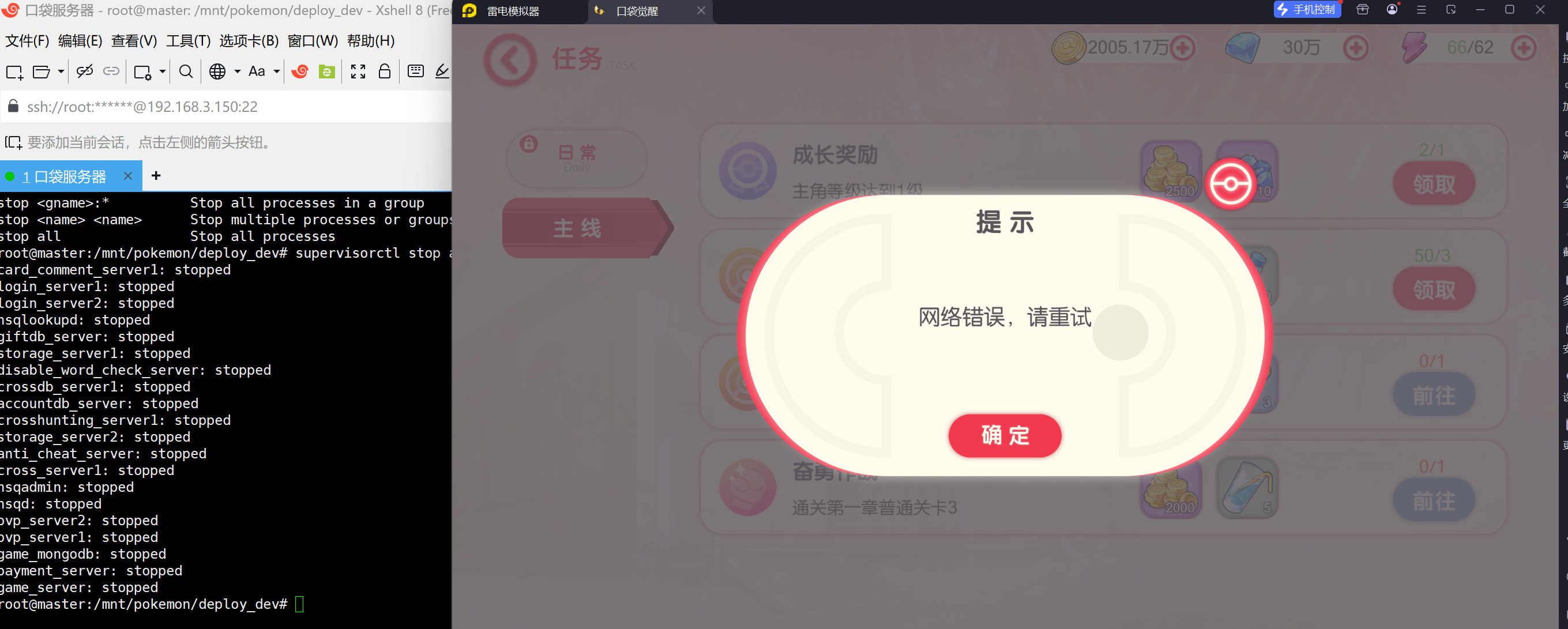Viewport: 1568px width, 629px height.
Task: Open the 工具(T) menu
Action: (188, 41)
